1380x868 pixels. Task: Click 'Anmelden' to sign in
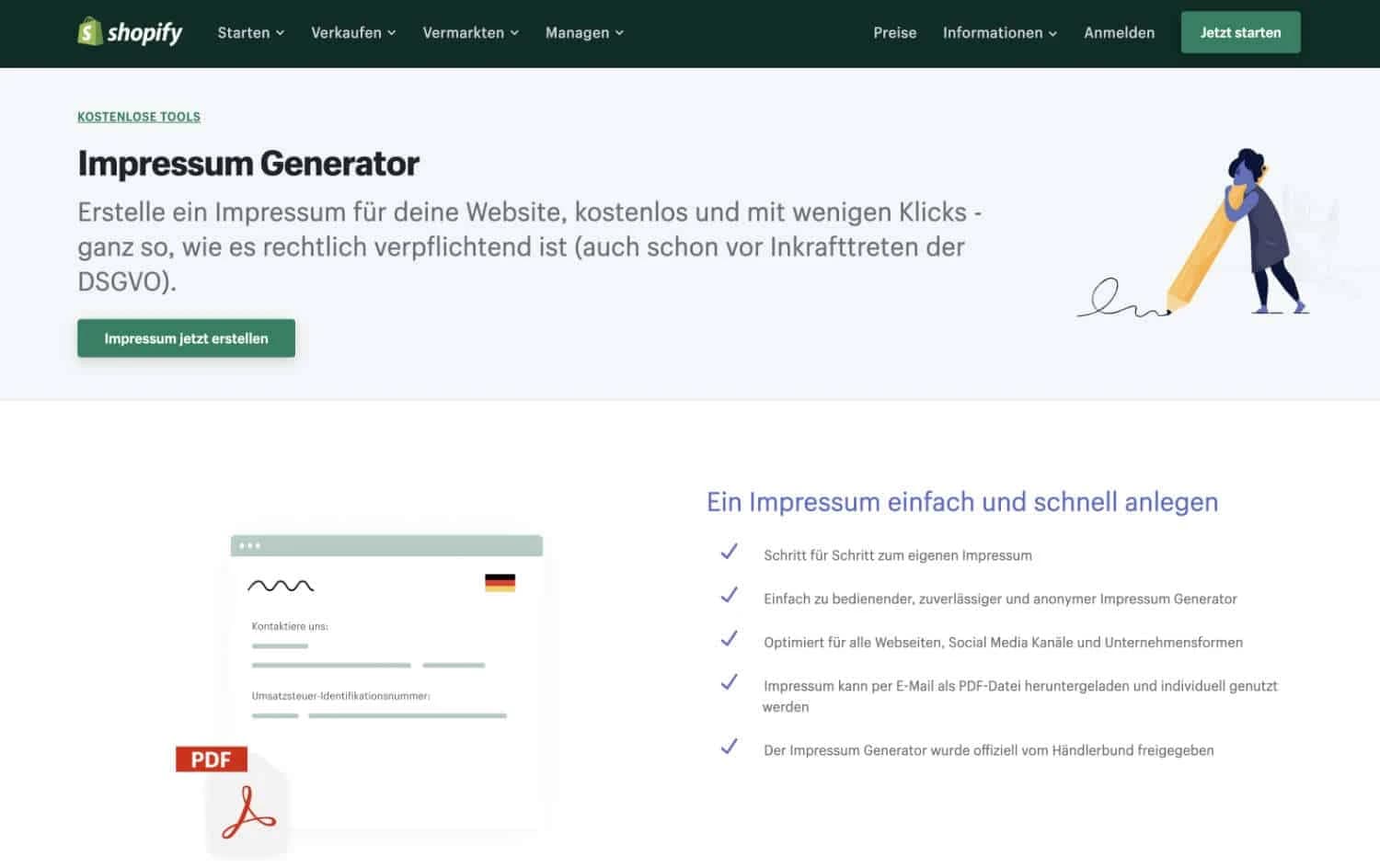click(x=1119, y=32)
